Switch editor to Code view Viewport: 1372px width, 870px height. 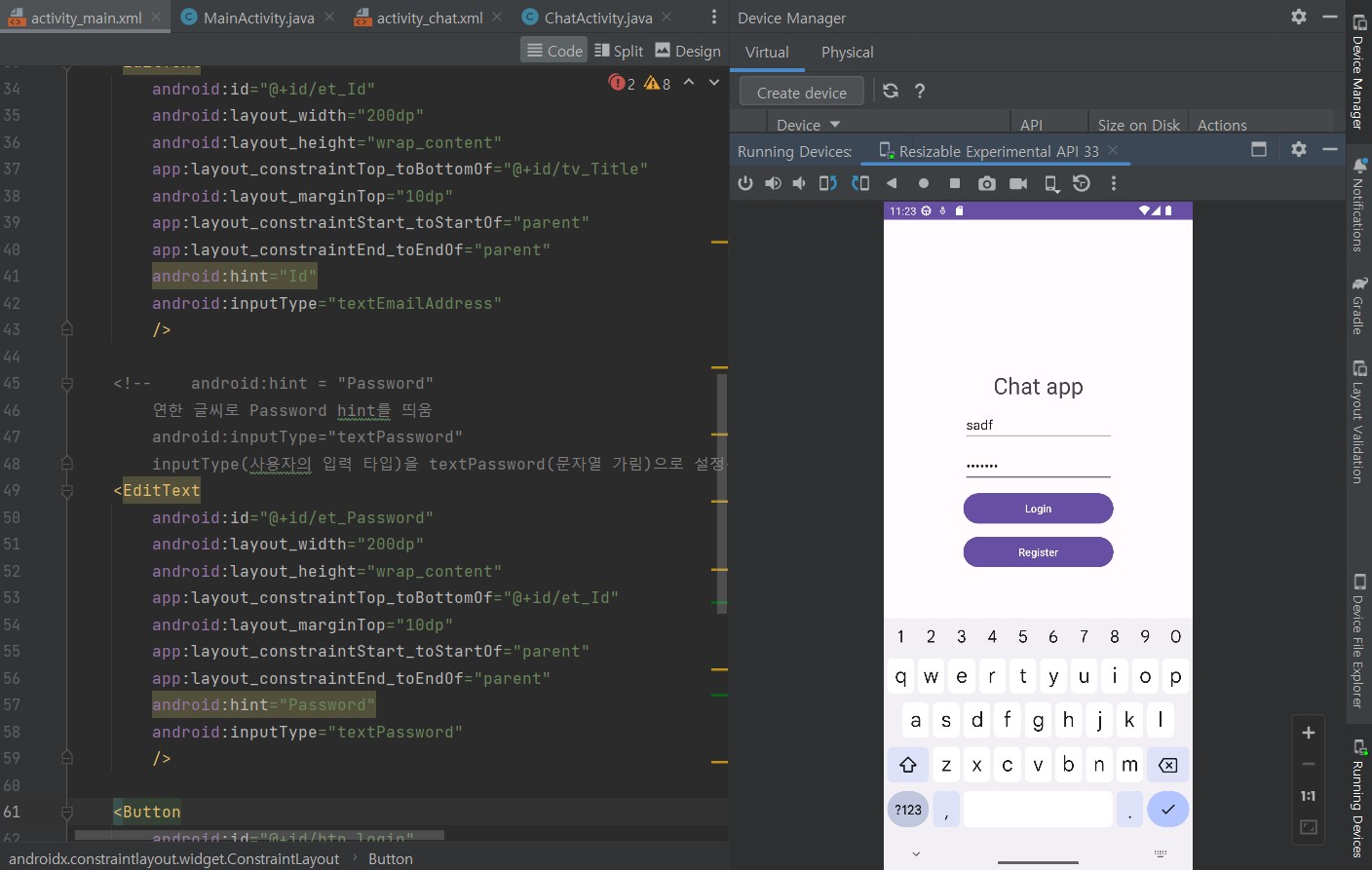[x=554, y=51]
